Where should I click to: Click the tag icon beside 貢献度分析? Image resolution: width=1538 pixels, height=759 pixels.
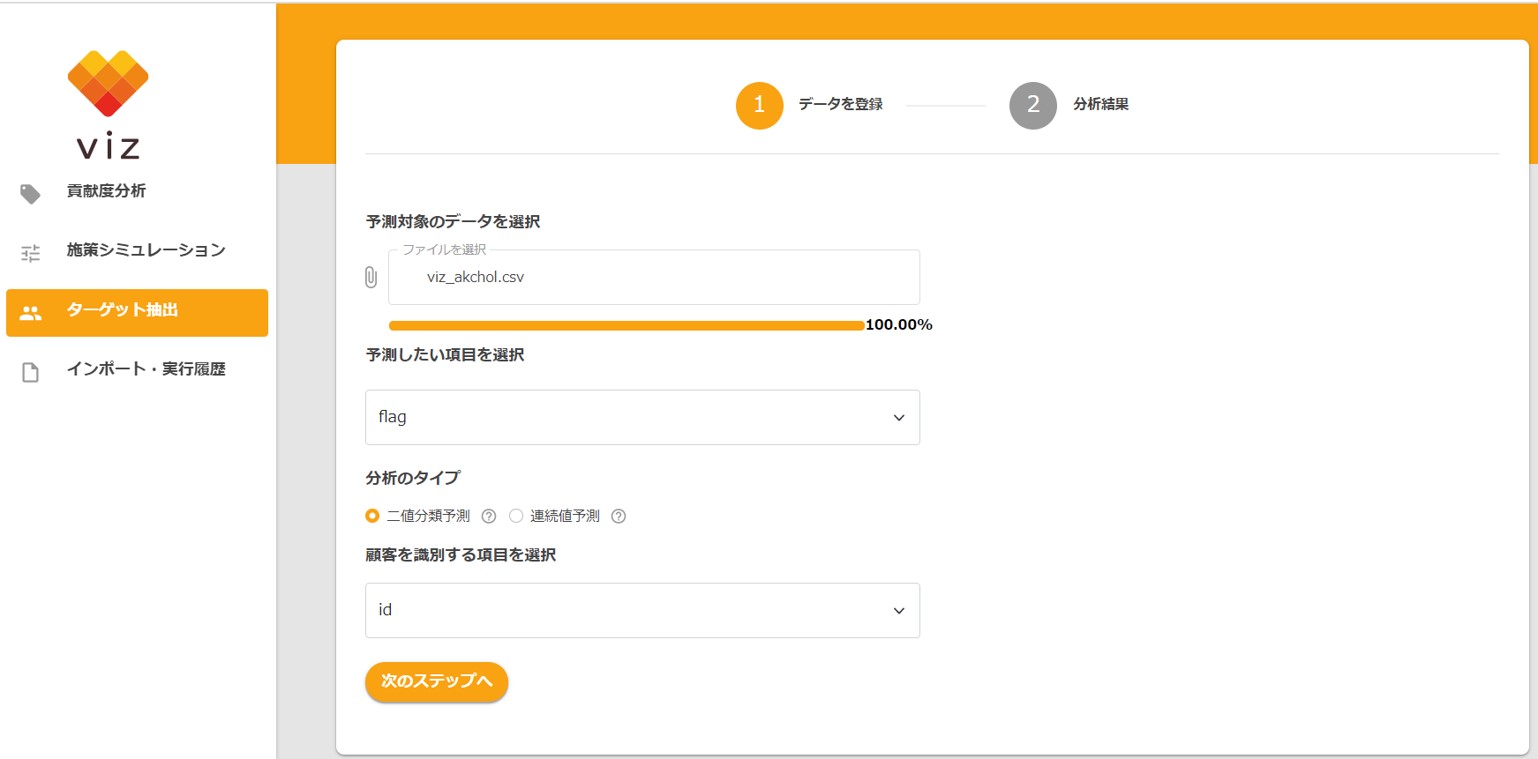click(31, 194)
